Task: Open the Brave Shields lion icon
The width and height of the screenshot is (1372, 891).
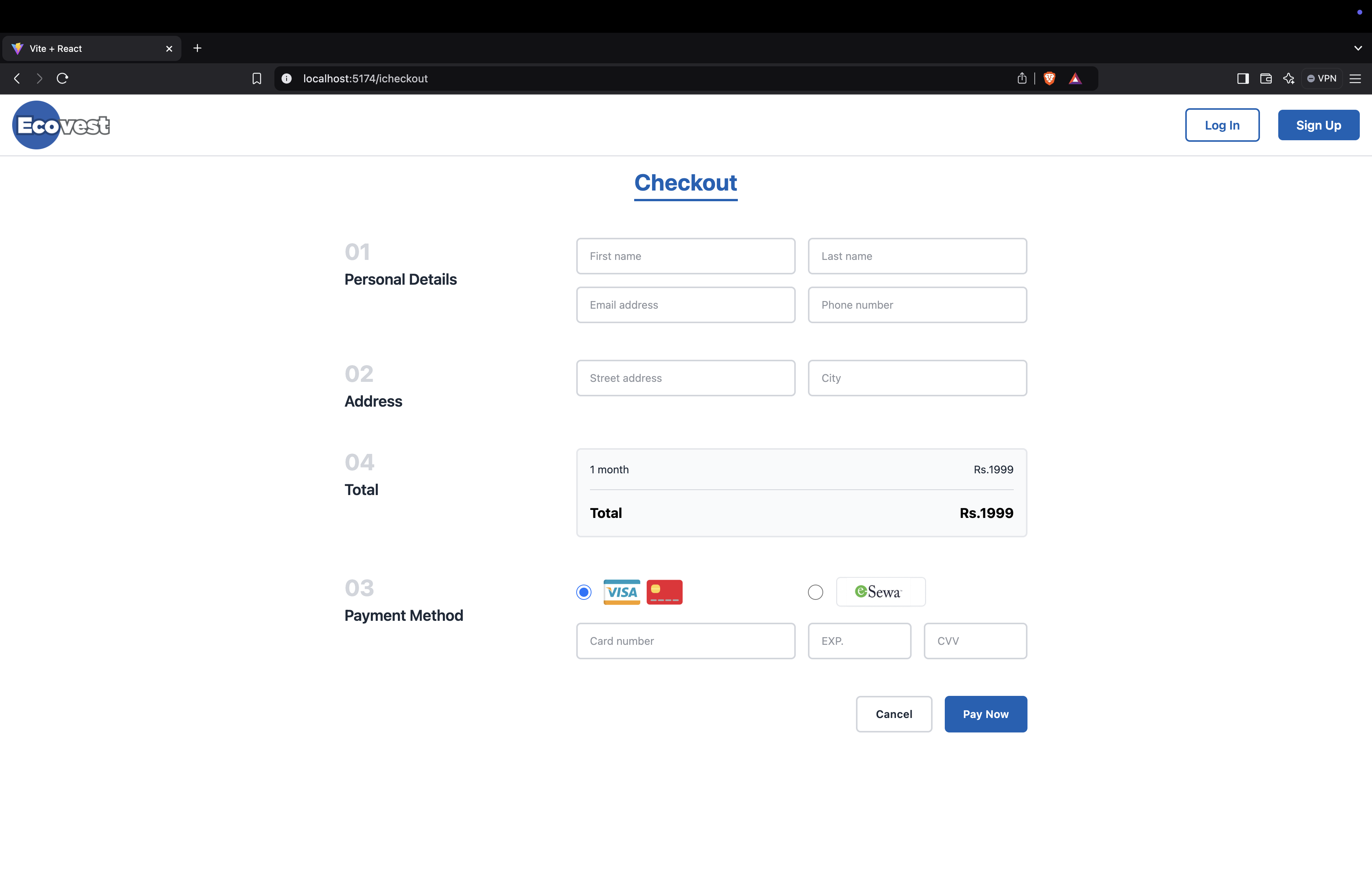Action: [x=1049, y=79]
